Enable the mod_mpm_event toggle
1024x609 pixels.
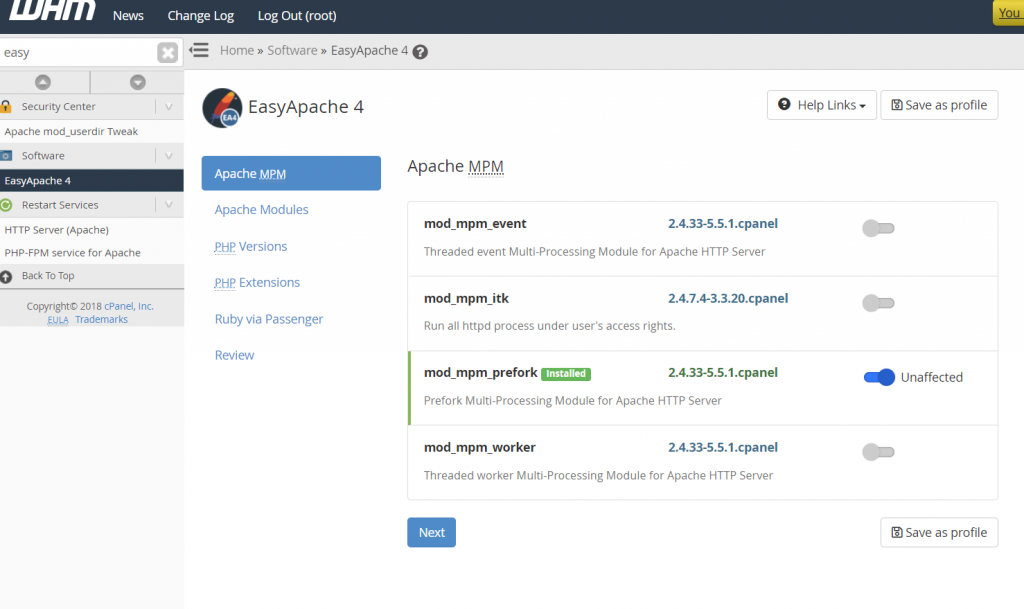[x=878, y=228]
